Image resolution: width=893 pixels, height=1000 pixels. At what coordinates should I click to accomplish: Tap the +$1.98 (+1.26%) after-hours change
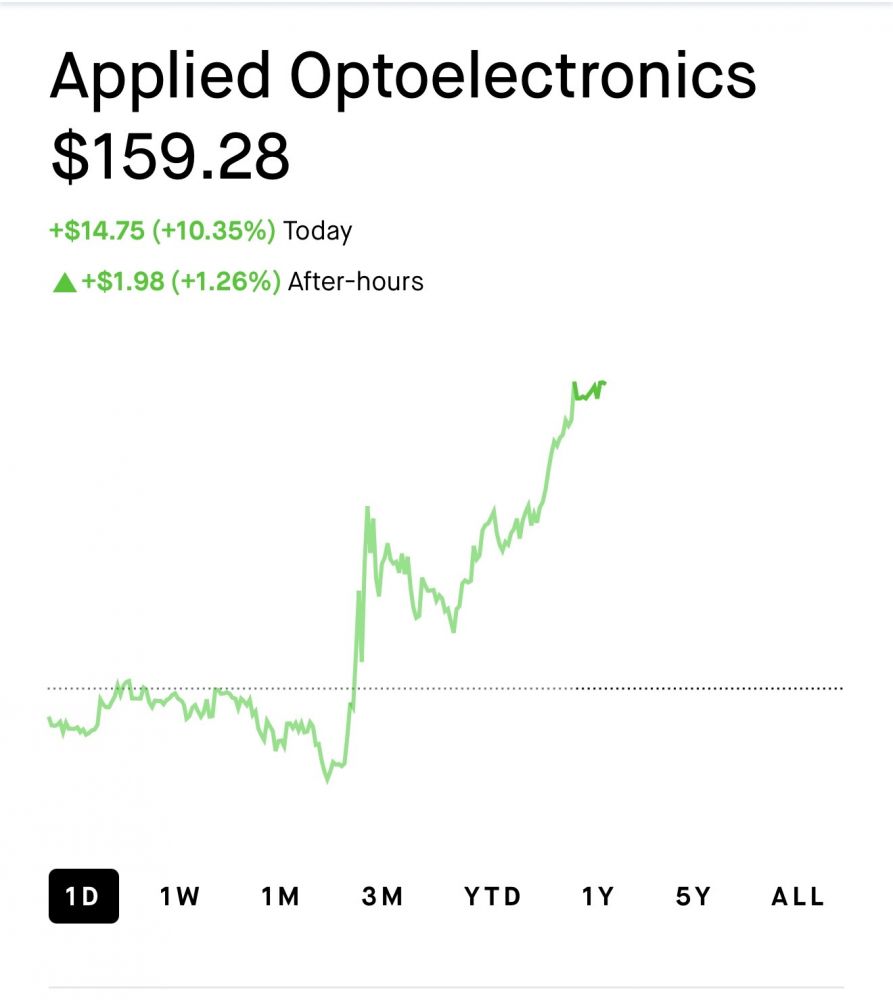pyautogui.click(x=181, y=282)
